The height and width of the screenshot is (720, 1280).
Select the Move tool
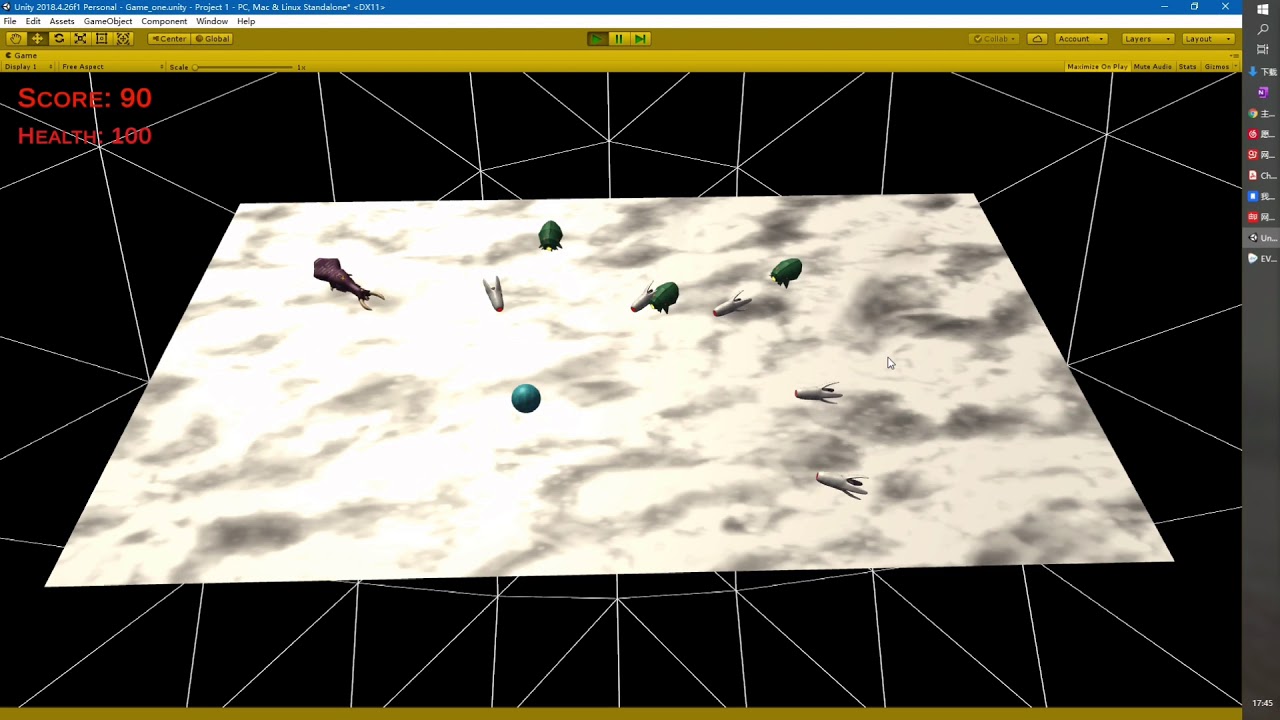click(38, 38)
